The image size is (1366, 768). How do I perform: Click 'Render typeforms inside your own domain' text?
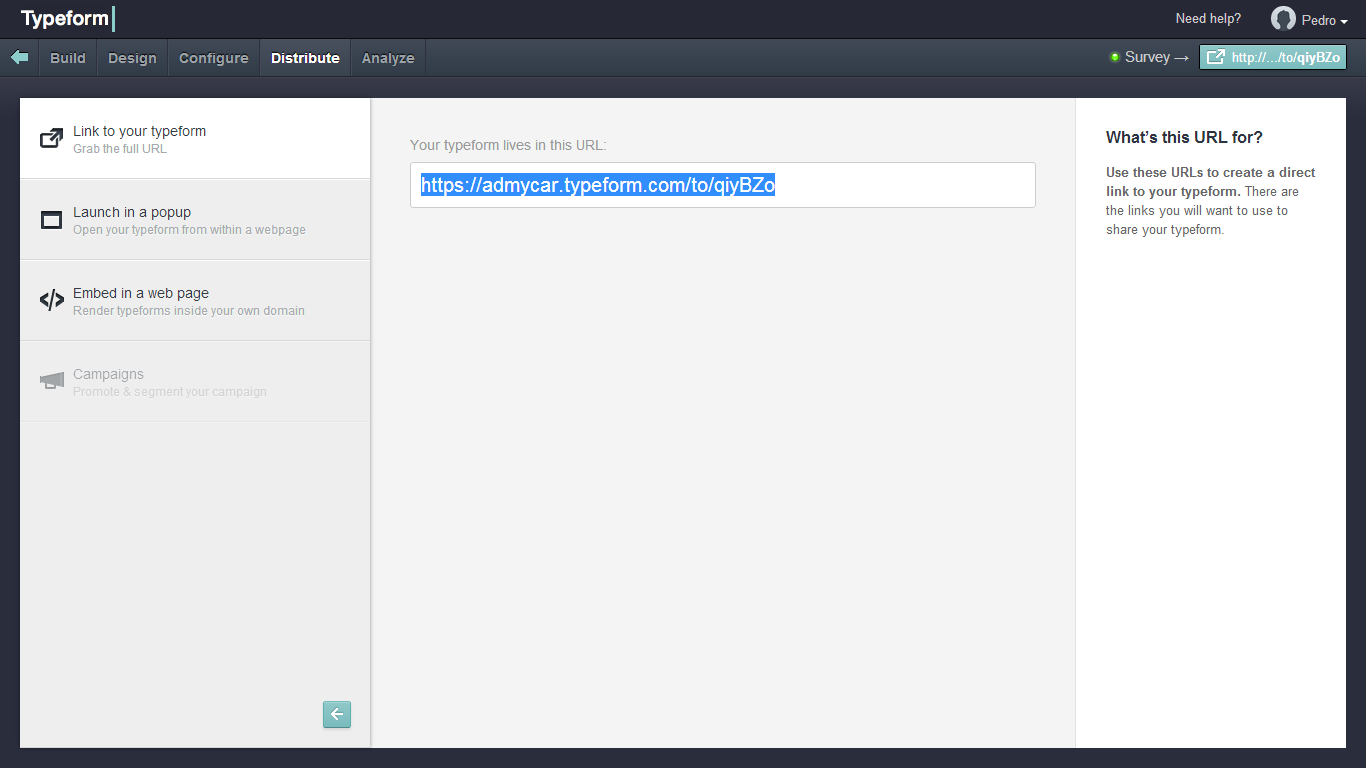189,311
